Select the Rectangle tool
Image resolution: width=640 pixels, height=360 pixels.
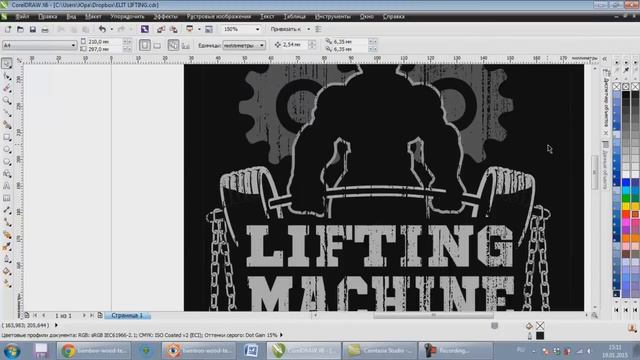pos(7,137)
